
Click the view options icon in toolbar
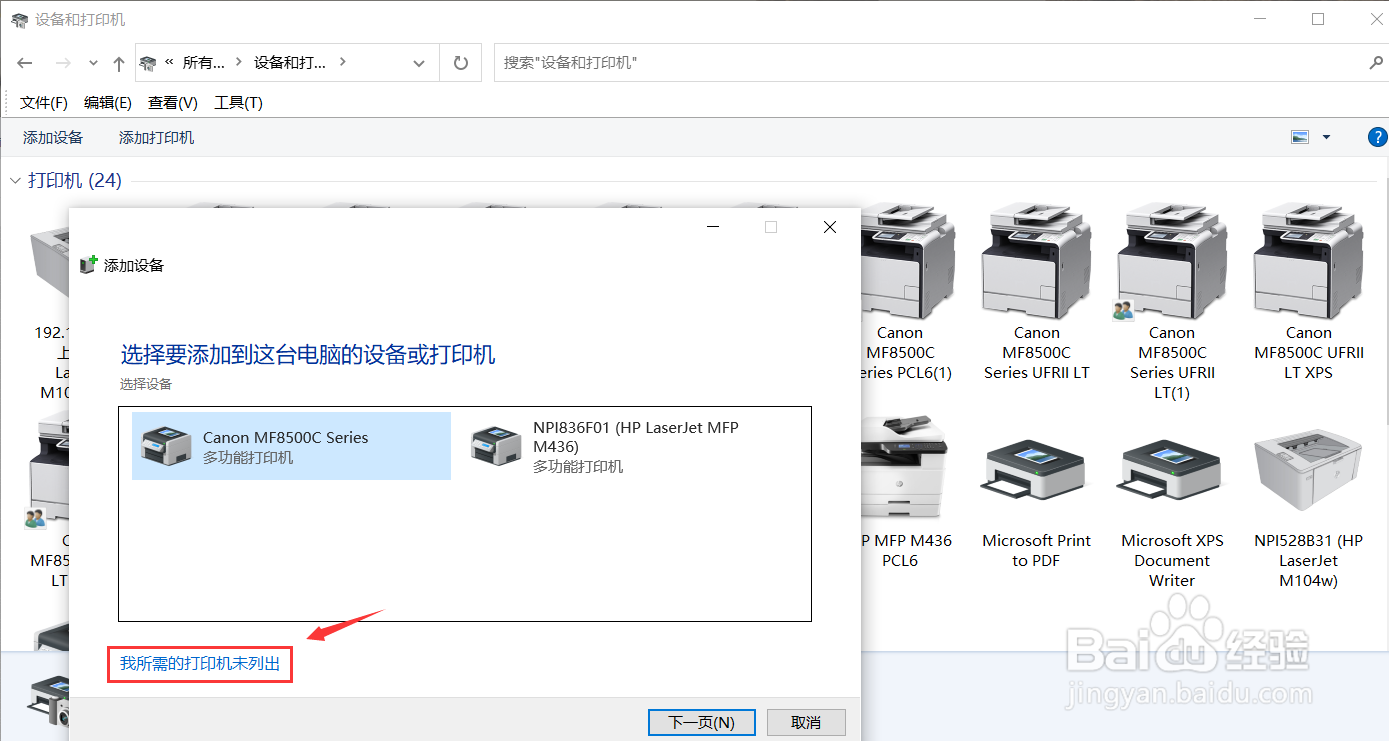pos(1300,137)
